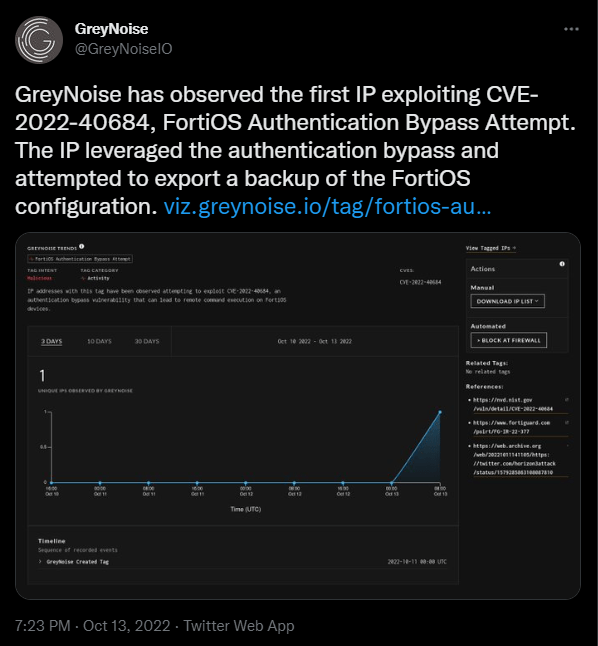Open the tweet's three-dot more menu

point(571,29)
